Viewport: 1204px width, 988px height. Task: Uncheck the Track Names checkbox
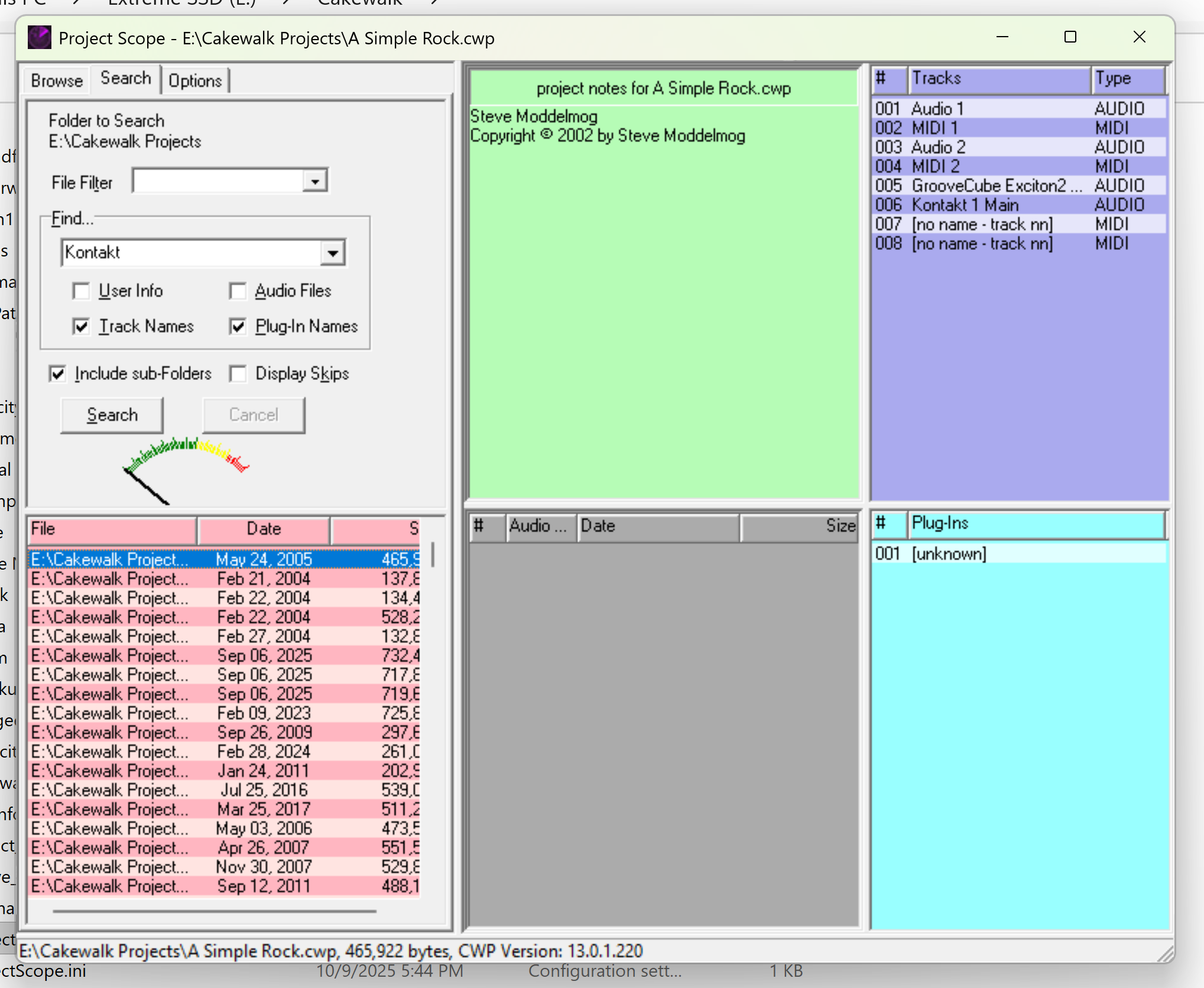(x=81, y=327)
